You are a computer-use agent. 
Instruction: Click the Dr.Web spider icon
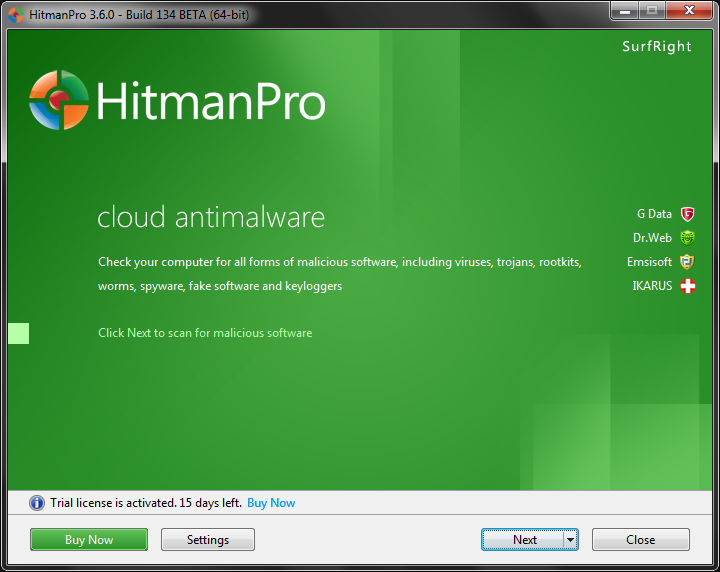[687, 238]
